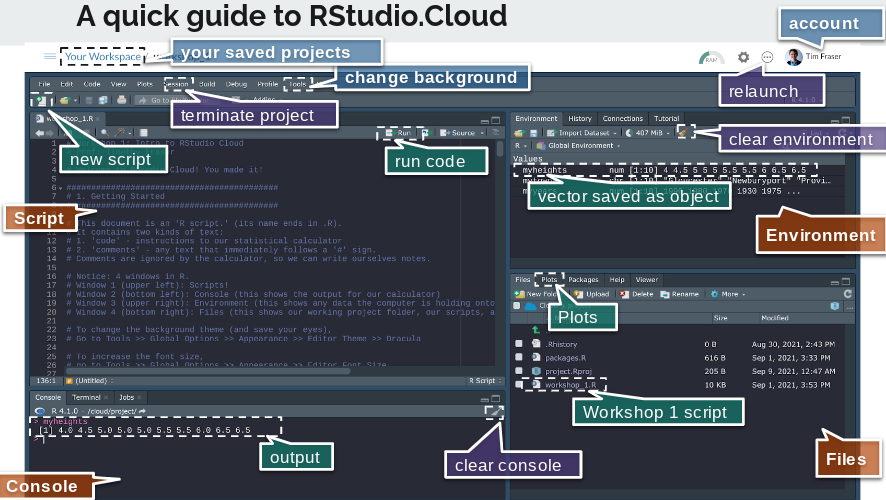
Task: Click the Upload button in Files pane
Action: (592, 294)
